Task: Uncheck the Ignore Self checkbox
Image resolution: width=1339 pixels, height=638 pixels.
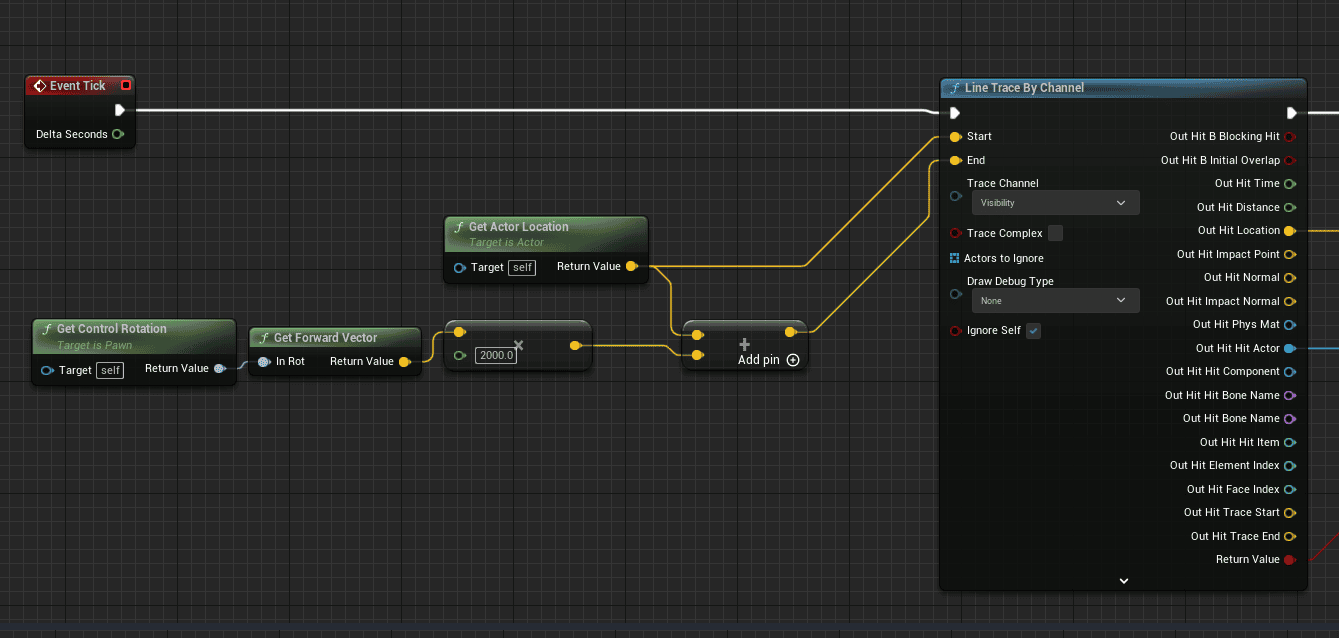Action: tap(1034, 331)
